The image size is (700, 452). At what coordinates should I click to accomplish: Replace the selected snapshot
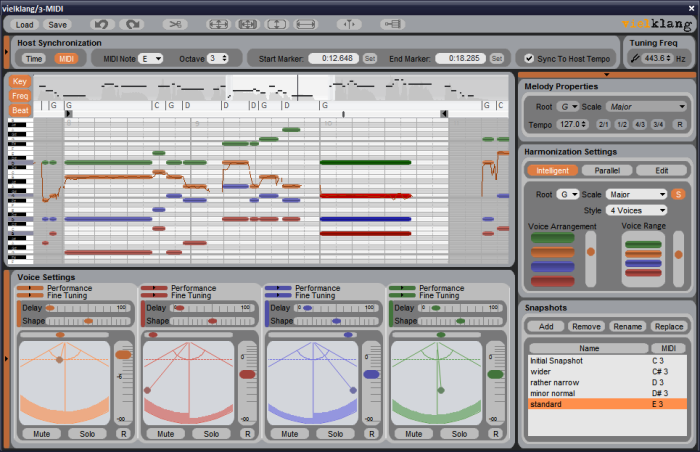(669, 326)
